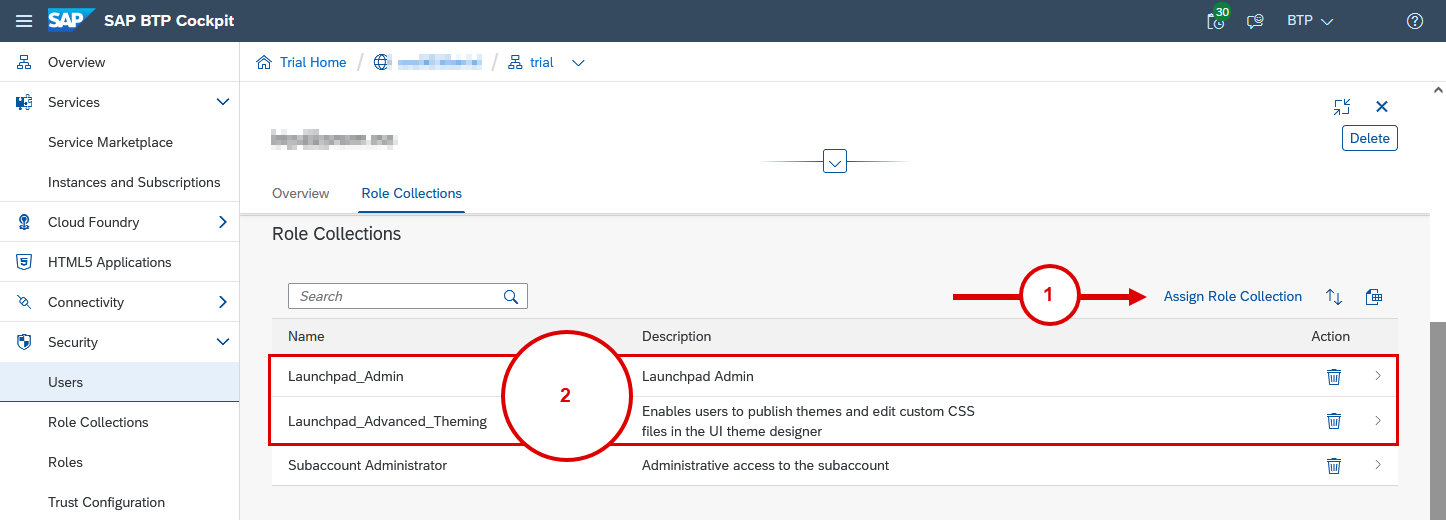1446x520 pixels.
Task: Open the feedback chat icon
Action: point(1255,21)
